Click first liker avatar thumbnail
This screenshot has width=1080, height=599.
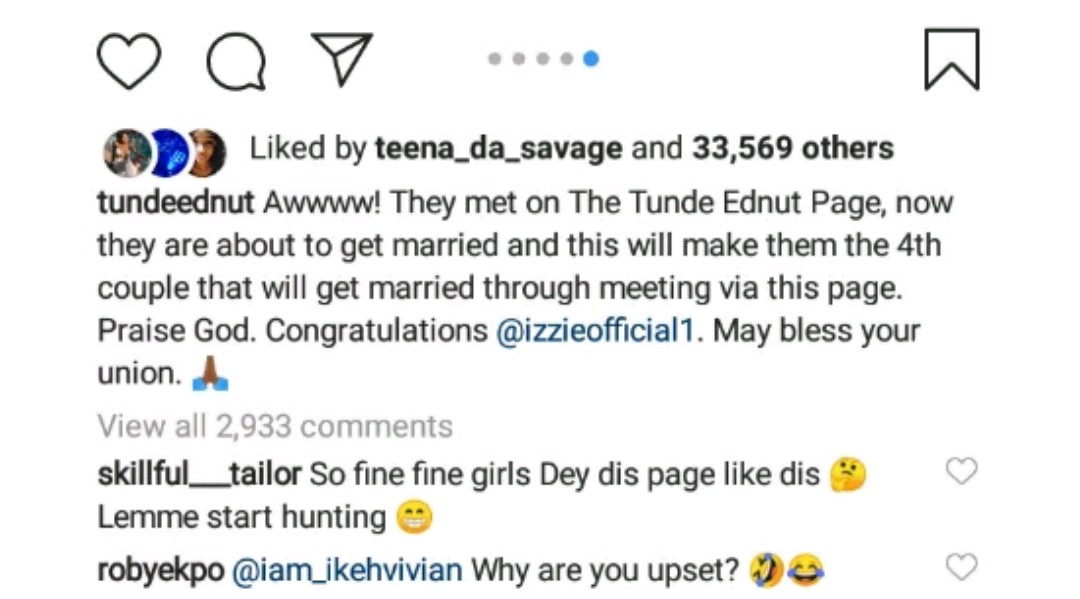(126, 153)
